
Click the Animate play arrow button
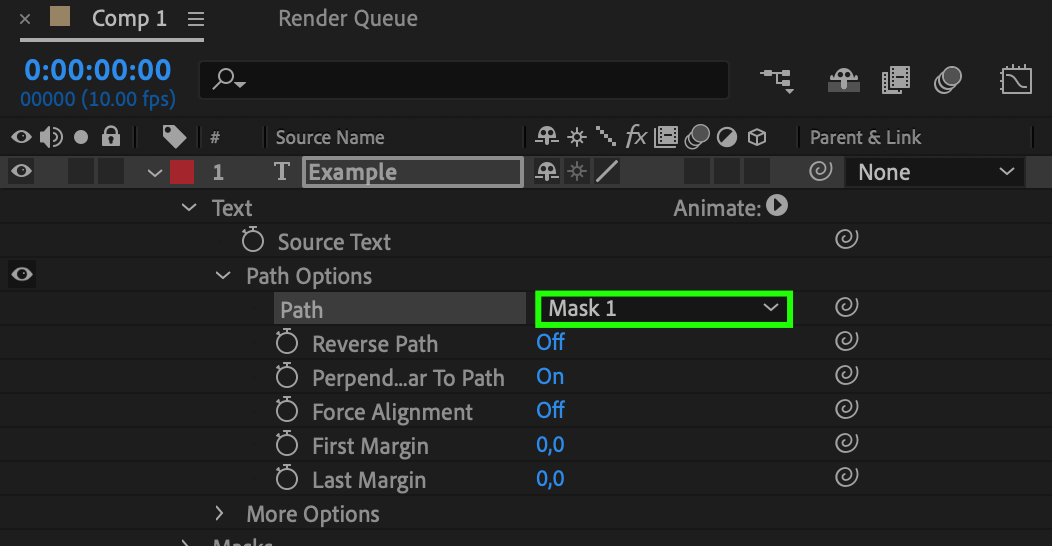tap(777, 206)
